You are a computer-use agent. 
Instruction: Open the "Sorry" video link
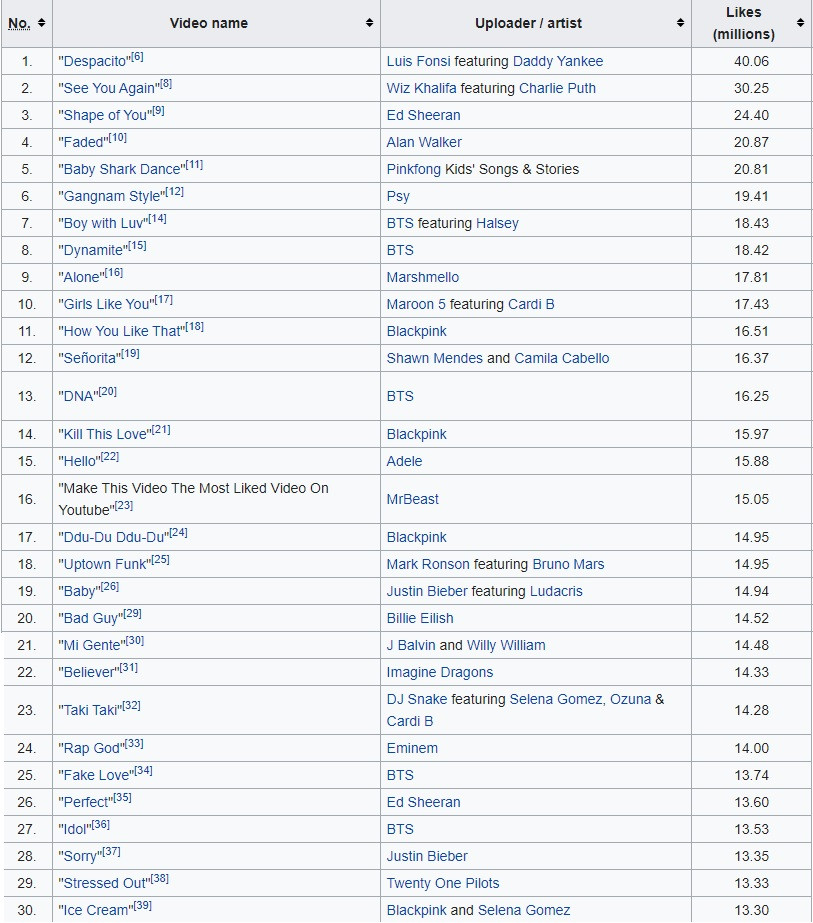80,858
